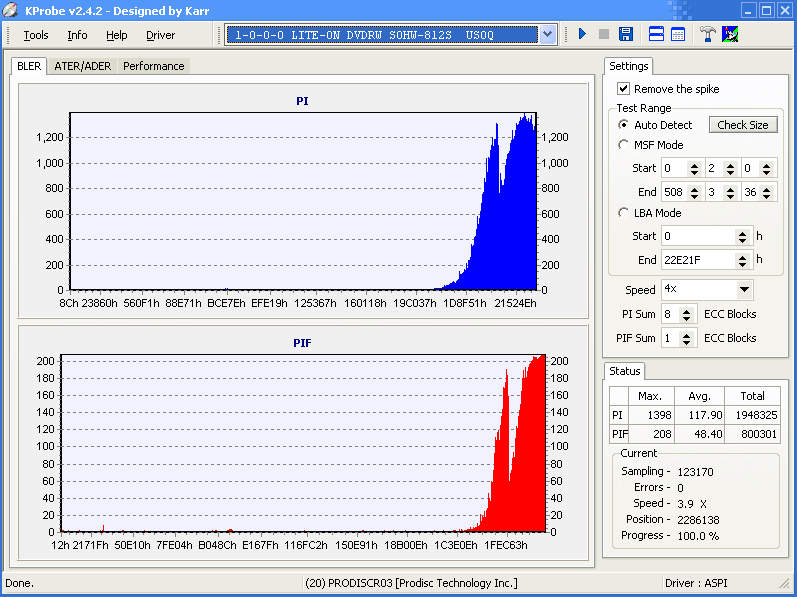This screenshot has width=797, height=597.
Task: Click the PI Total value 1948325
Action: click(x=752, y=415)
